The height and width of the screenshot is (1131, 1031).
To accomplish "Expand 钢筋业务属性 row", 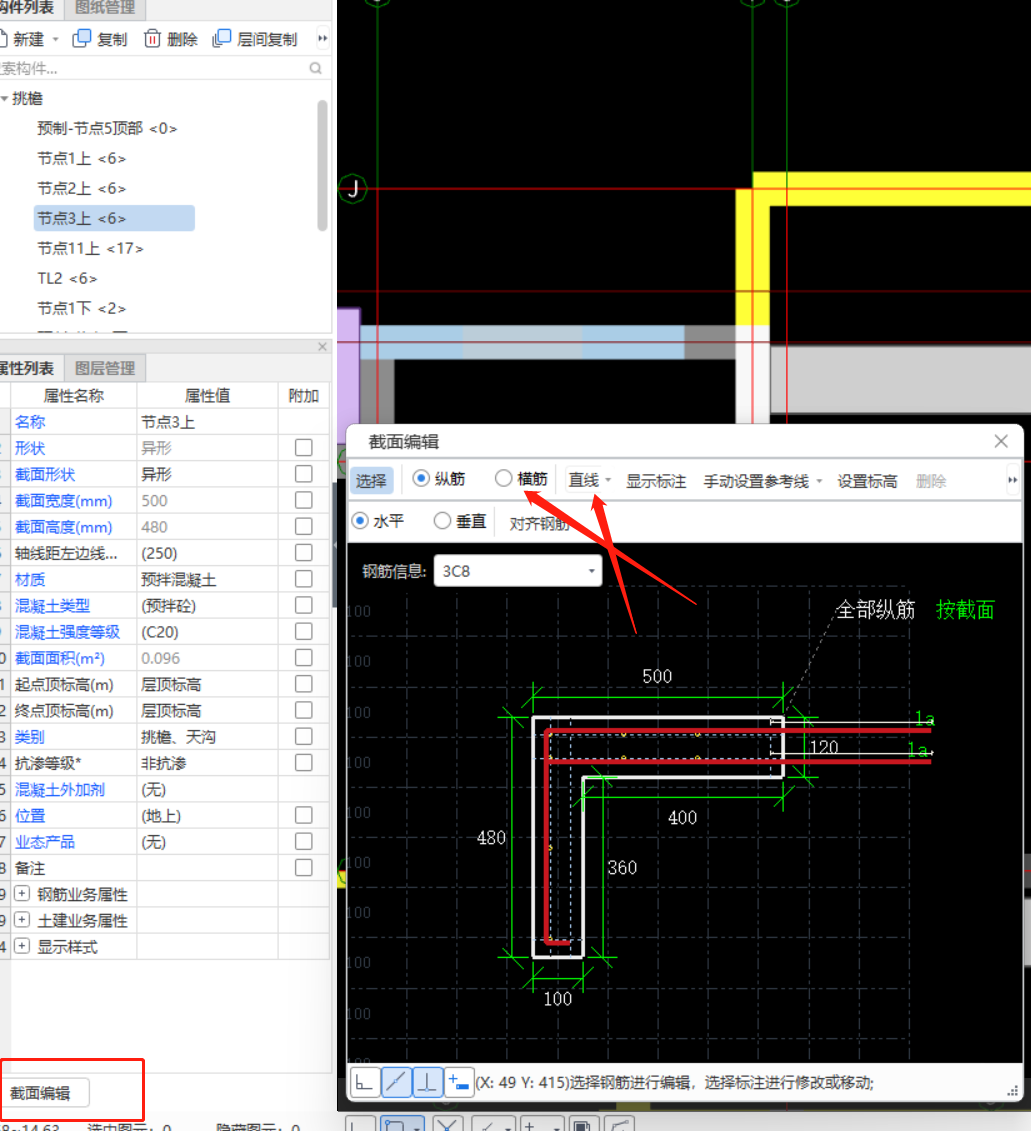I will (x=22, y=894).
